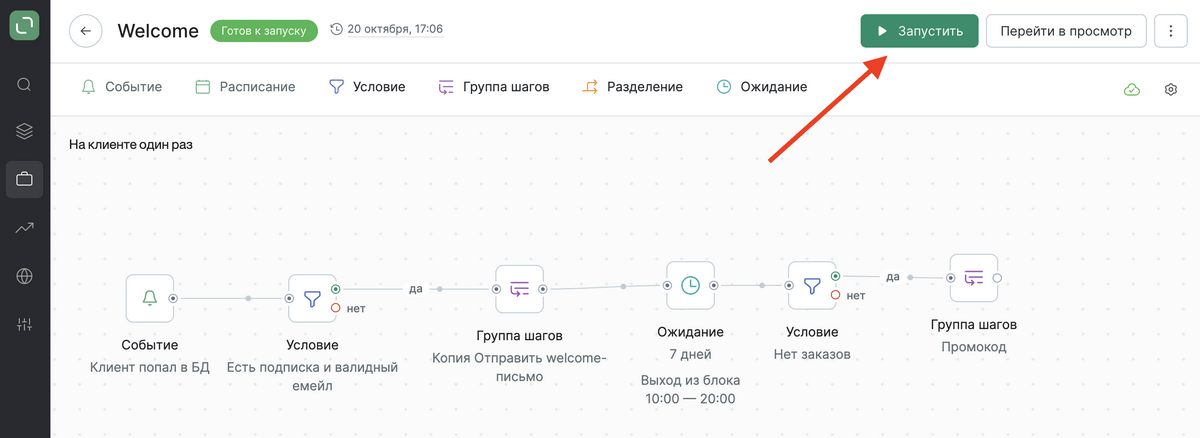Click Перейти в просмотр button

point(1066,31)
